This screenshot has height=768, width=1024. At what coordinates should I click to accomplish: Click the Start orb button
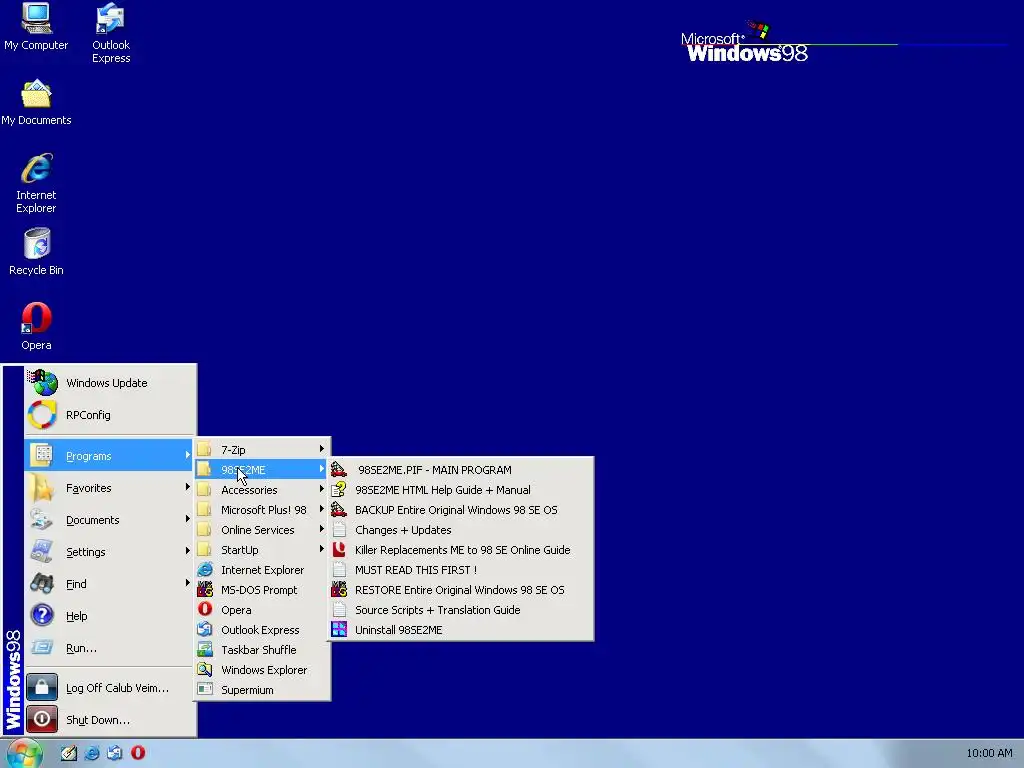pos(24,753)
